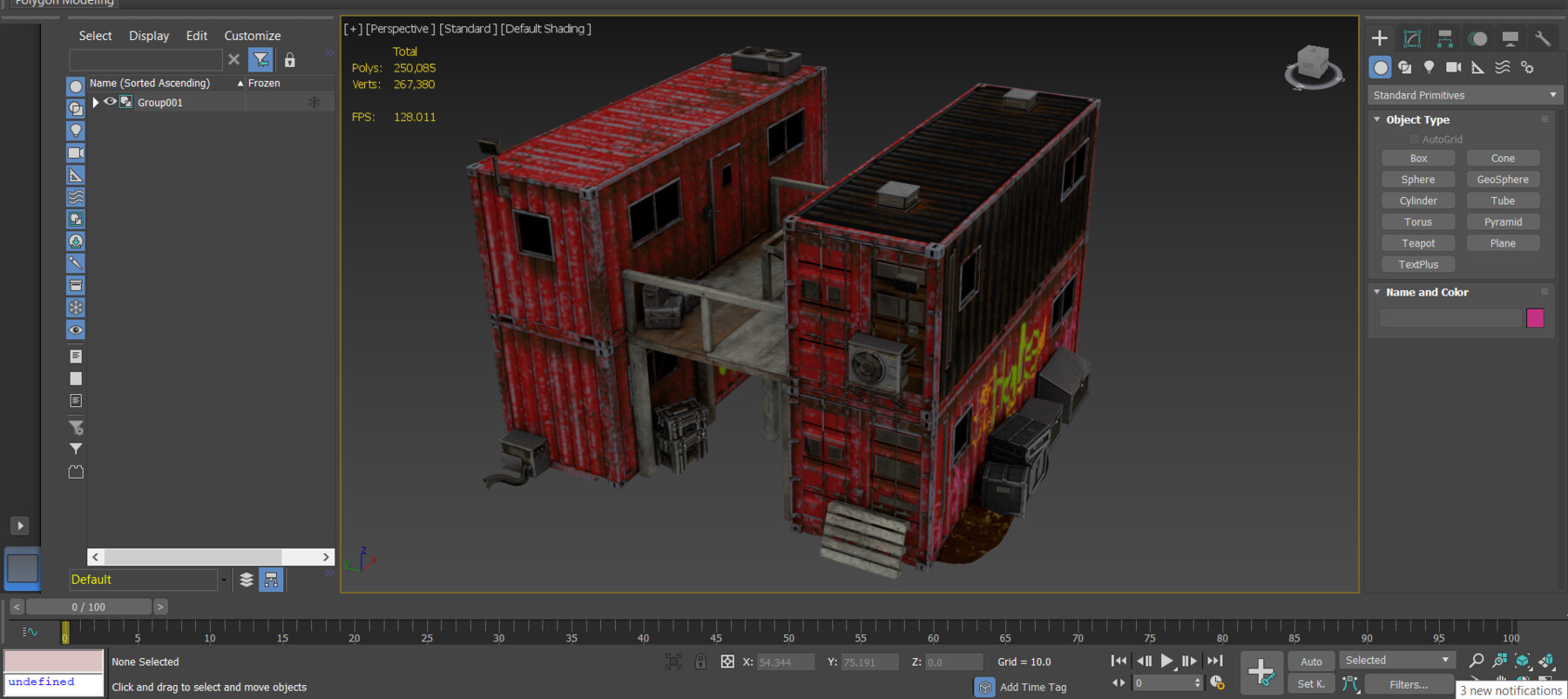The width and height of the screenshot is (1568, 699).
Task: Click the Sort by Layer stack icon
Action: pos(247,580)
